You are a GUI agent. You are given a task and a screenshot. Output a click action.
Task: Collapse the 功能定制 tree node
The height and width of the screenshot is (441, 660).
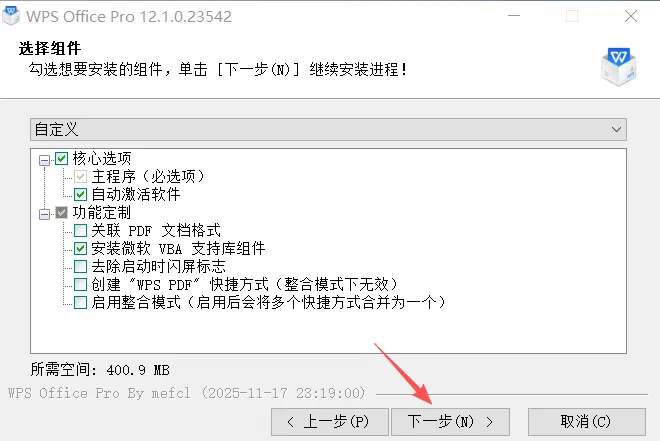tap(44, 214)
